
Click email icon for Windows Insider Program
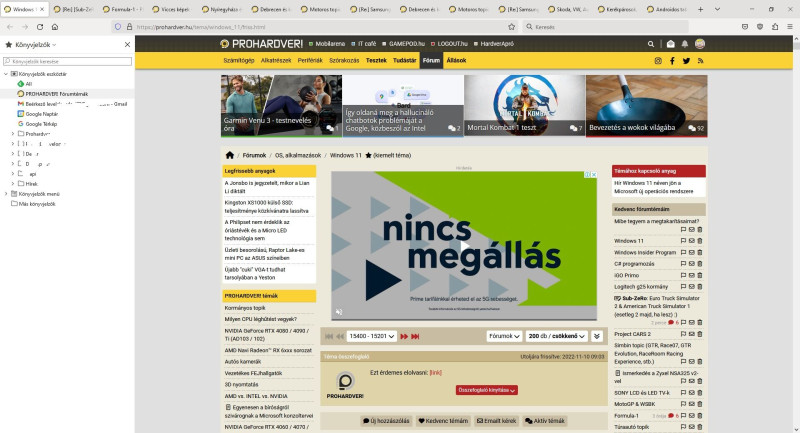691,252
